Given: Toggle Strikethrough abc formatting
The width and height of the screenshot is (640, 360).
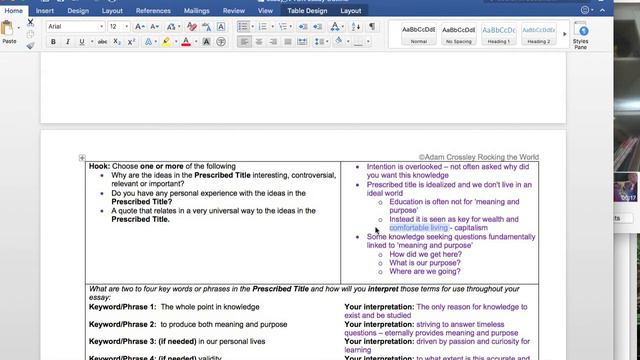Looking at the screenshot, I should [x=102, y=42].
